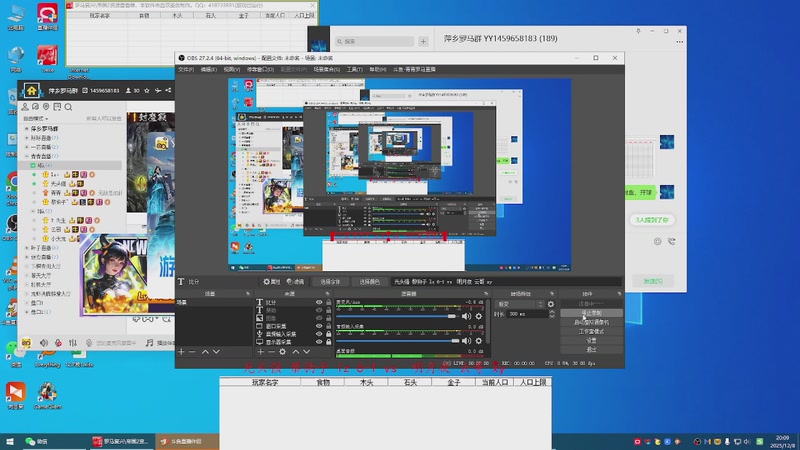800x450 pixels.
Task: Open the search magnifier in YY toolbar
Action: tap(68, 107)
